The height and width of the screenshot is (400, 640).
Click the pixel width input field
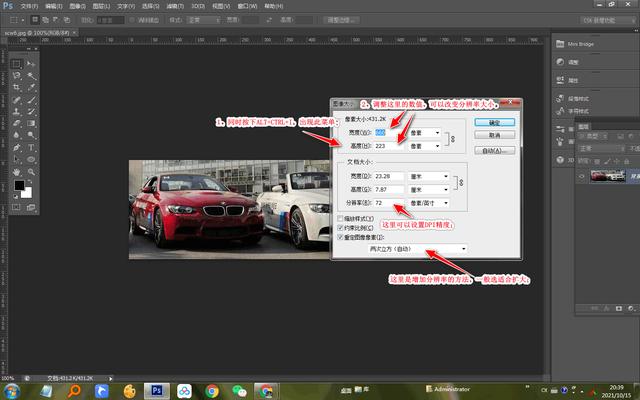[x=389, y=133]
